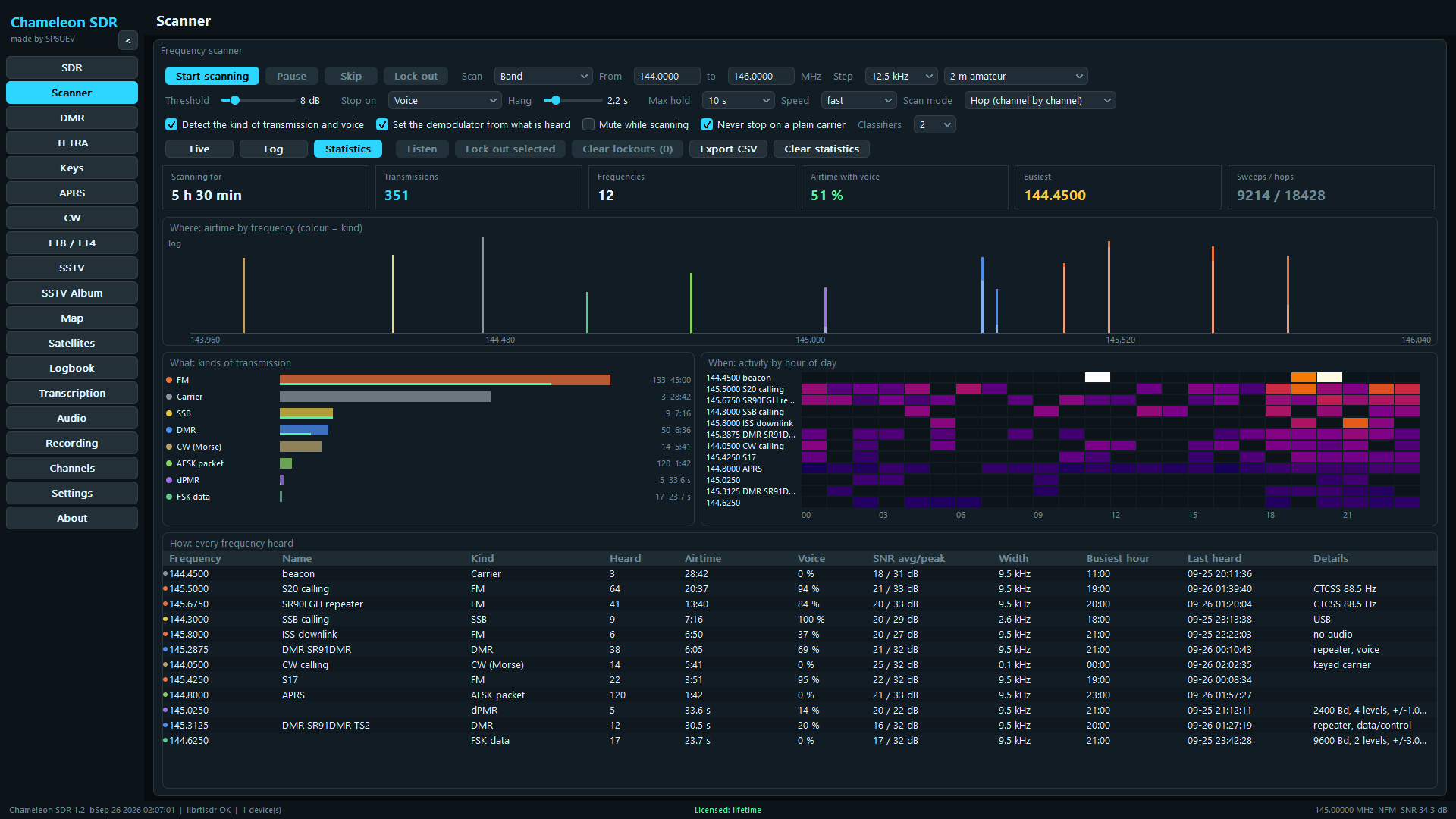The image size is (1456, 819).
Task: Click the Pause button
Action: 292,77
